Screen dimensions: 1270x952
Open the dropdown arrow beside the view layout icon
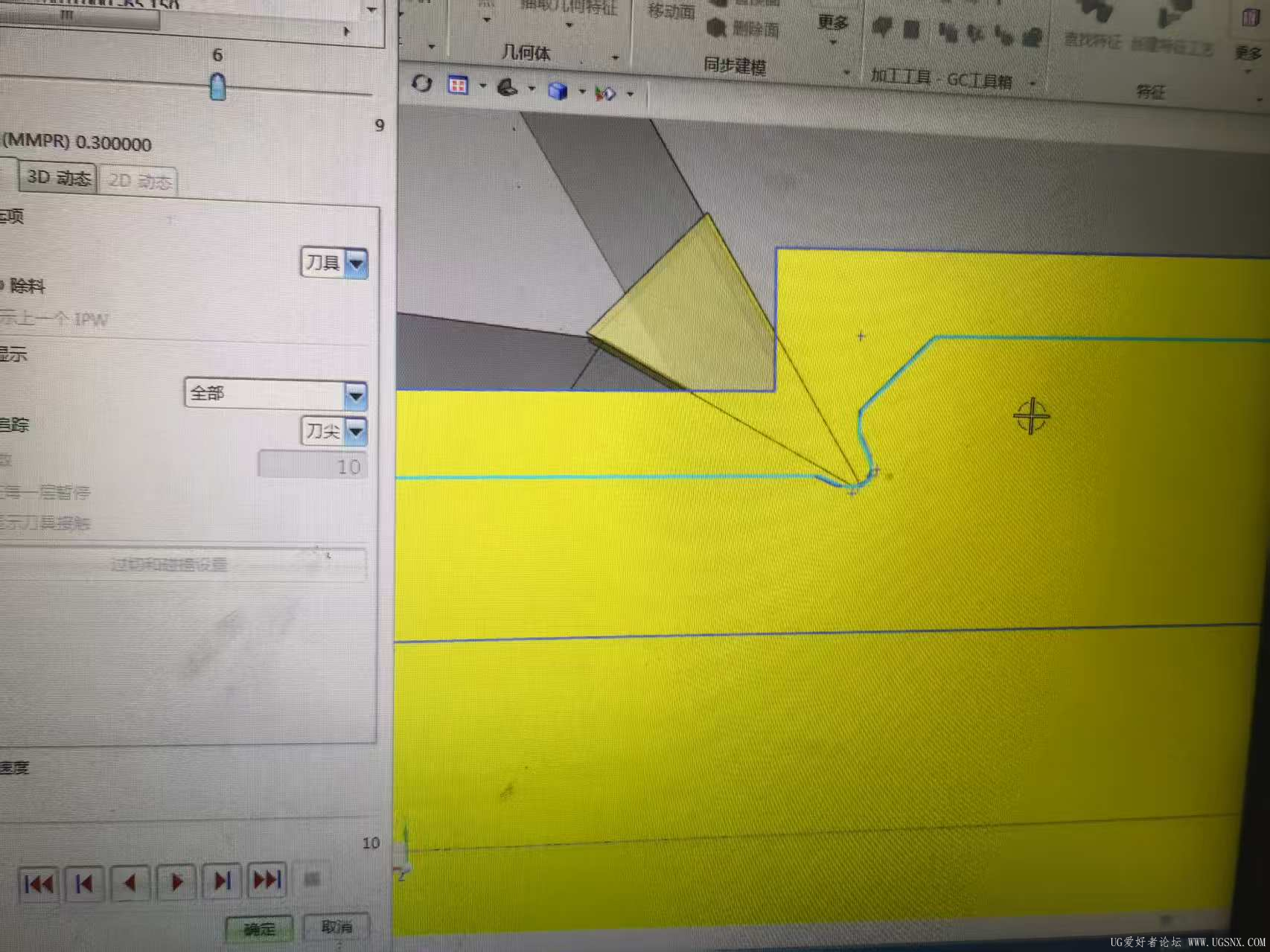[482, 87]
